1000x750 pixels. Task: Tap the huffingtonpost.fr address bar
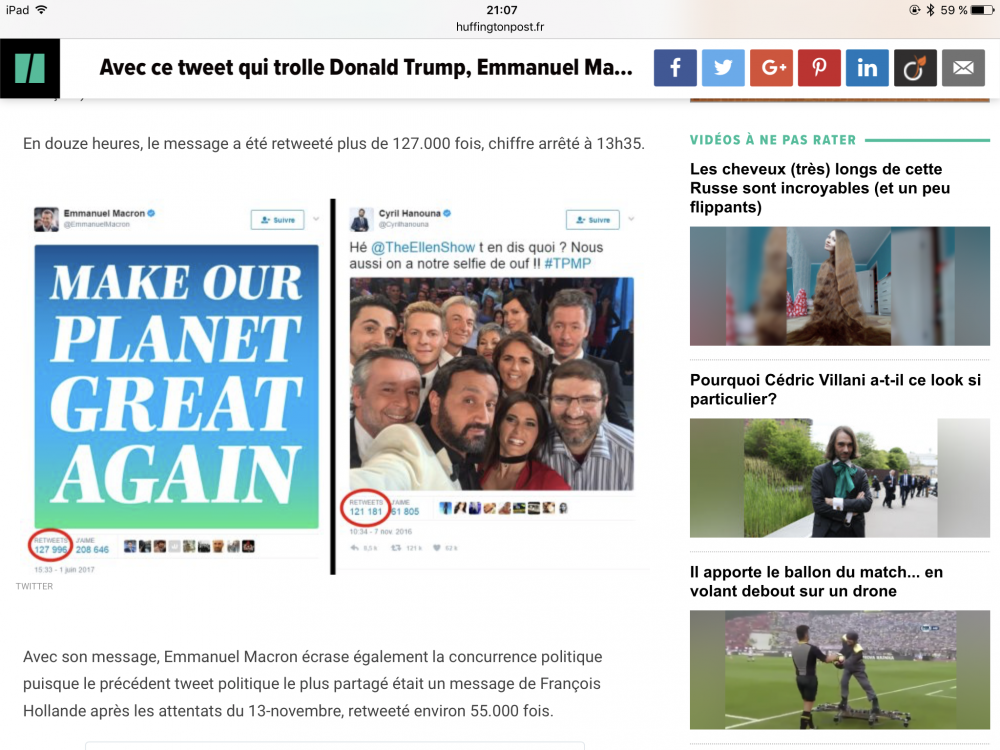click(x=500, y=27)
